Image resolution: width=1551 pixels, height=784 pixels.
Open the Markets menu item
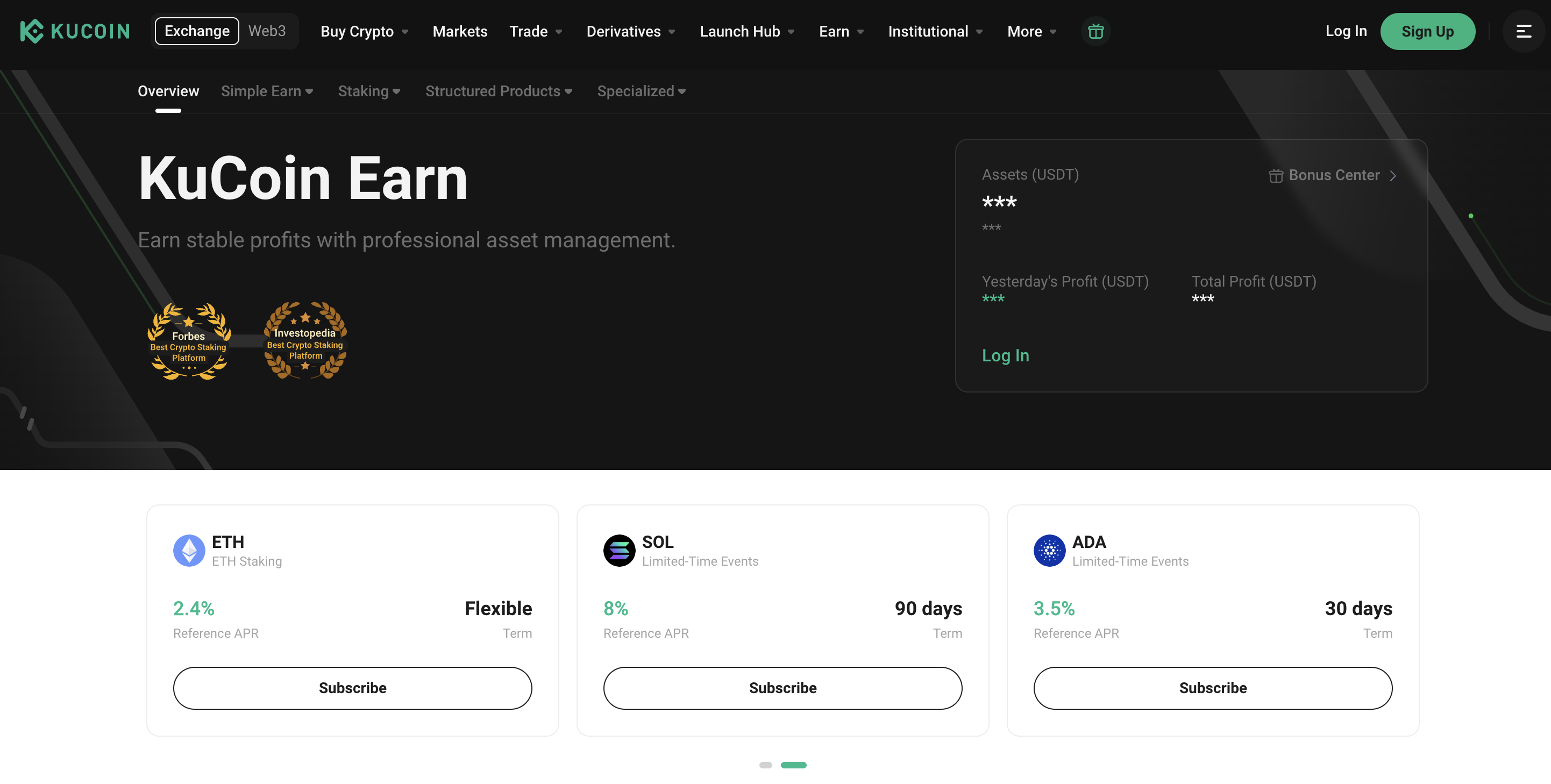(460, 31)
